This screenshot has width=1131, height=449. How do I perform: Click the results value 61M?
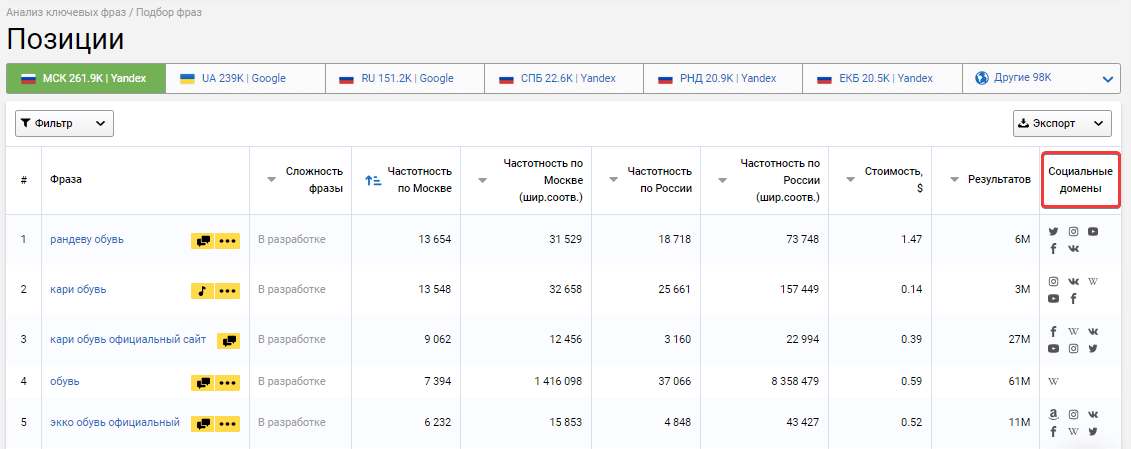pyautogui.click(x=1021, y=381)
